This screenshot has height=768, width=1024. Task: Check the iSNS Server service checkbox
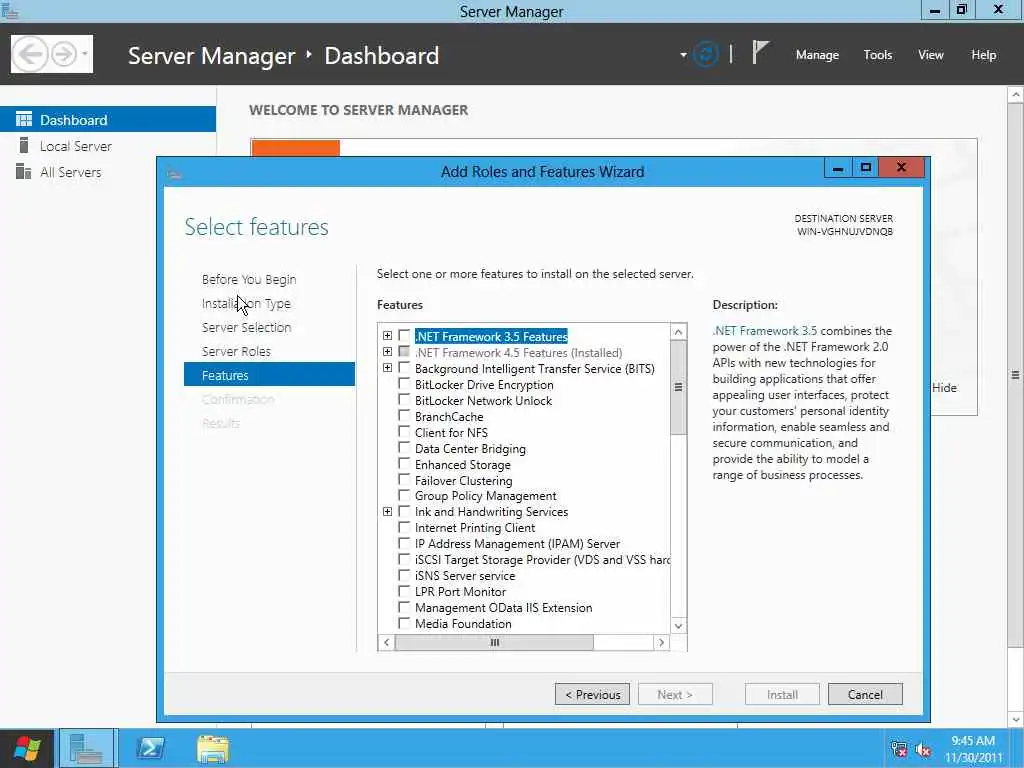404,575
